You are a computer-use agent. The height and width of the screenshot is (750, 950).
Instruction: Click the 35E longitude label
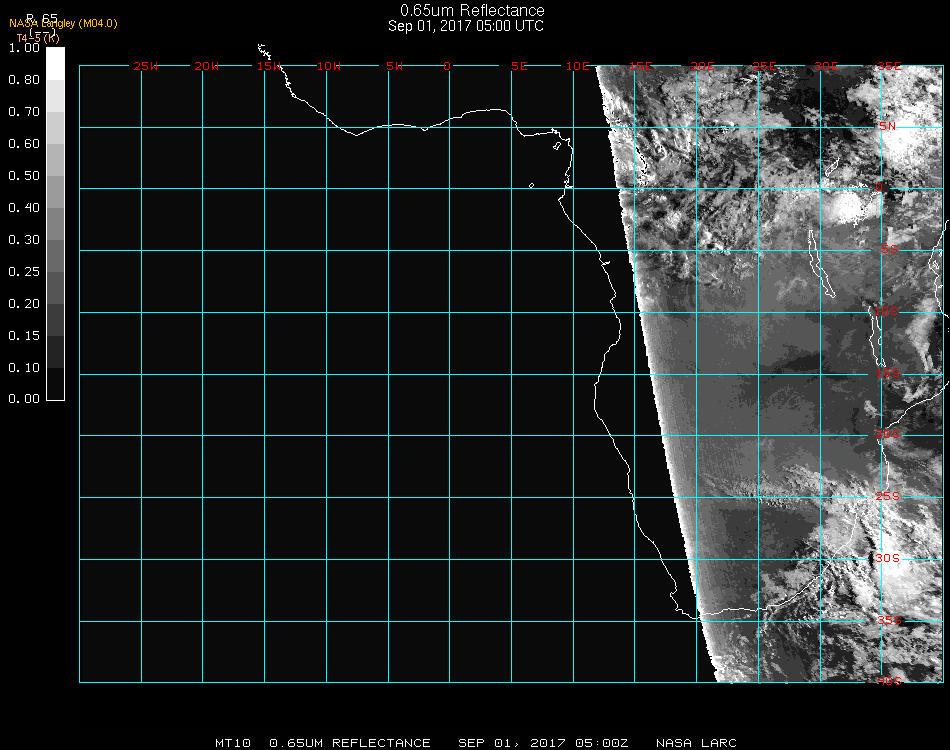[889, 66]
